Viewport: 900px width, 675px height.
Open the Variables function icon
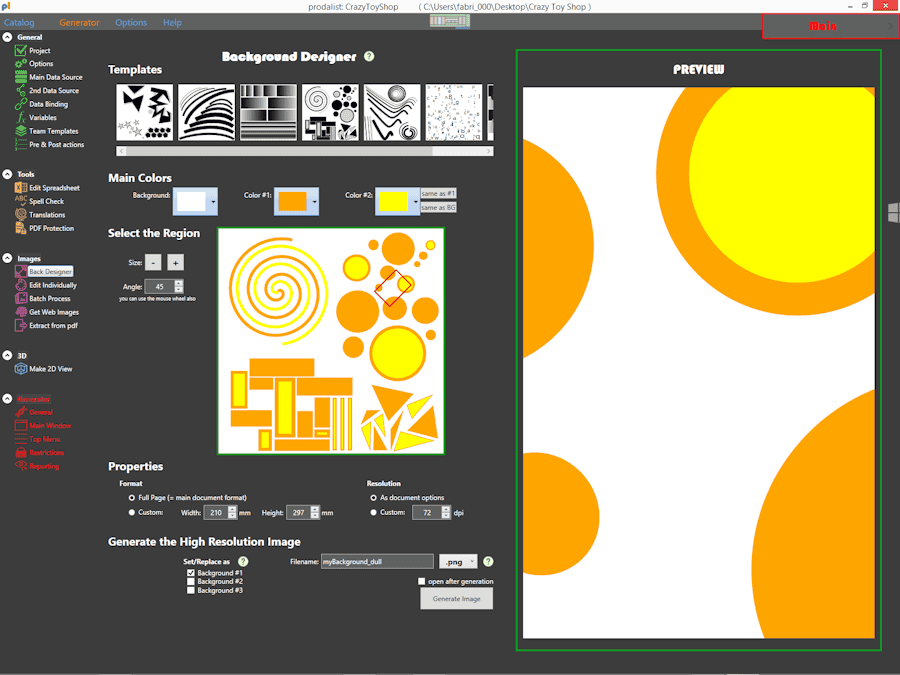[x=21, y=118]
